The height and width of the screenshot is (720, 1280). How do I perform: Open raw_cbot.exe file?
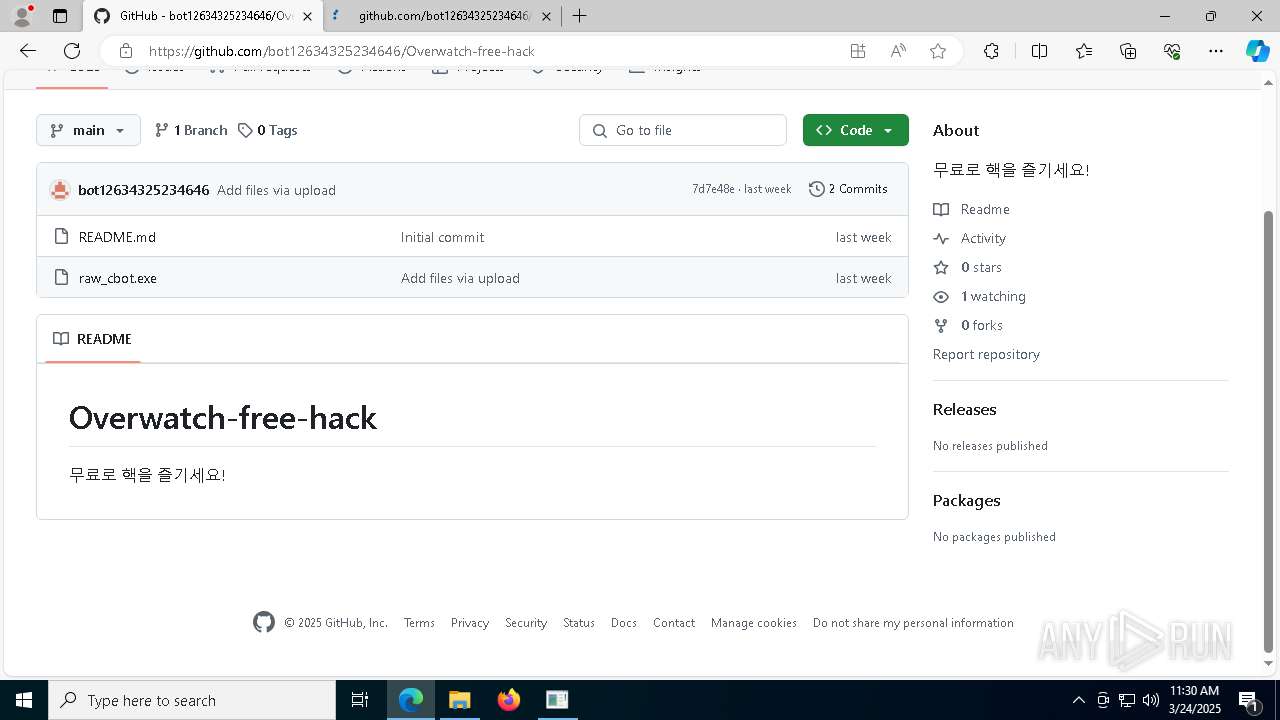click(x=118, y=278)
